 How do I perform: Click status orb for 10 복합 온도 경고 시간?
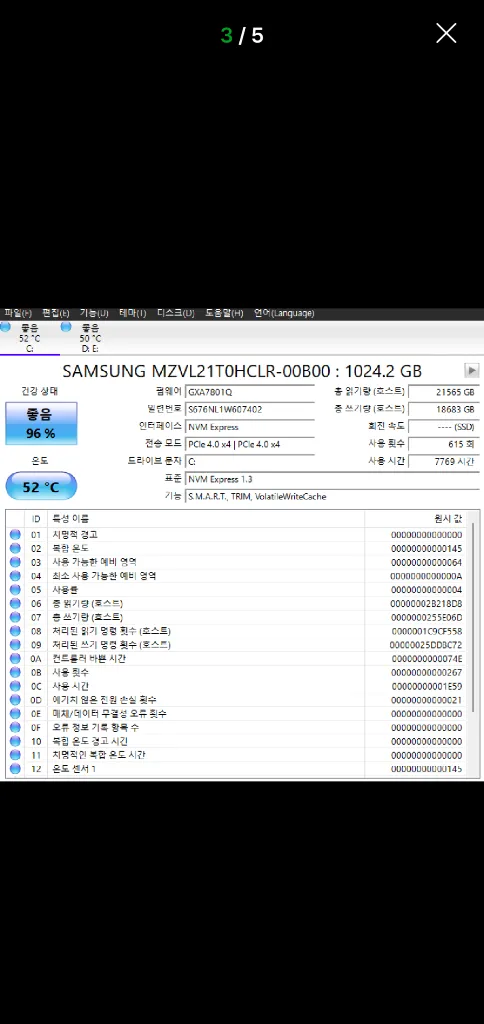[x=15, y=741]
